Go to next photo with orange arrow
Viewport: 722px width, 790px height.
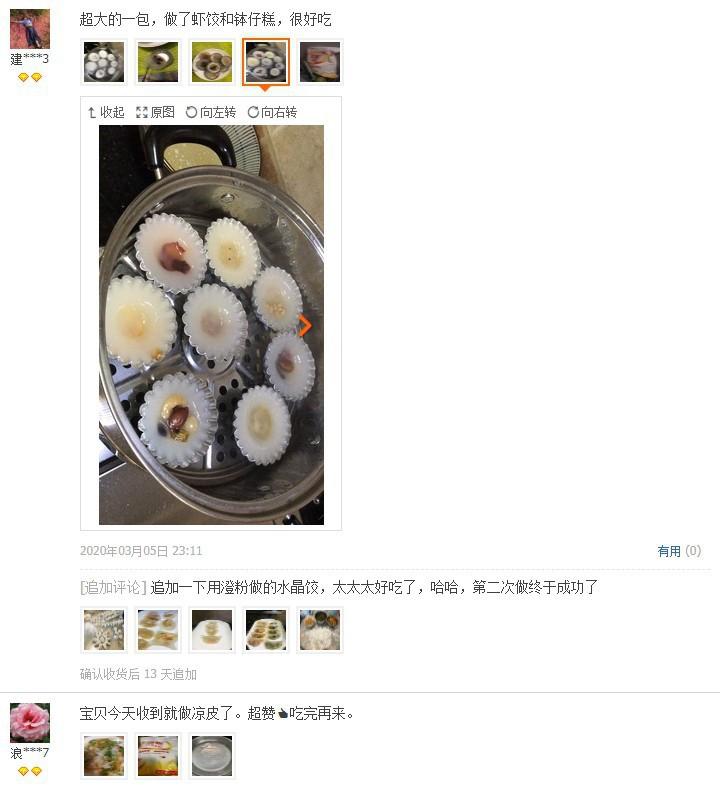[x=305, y=326]
